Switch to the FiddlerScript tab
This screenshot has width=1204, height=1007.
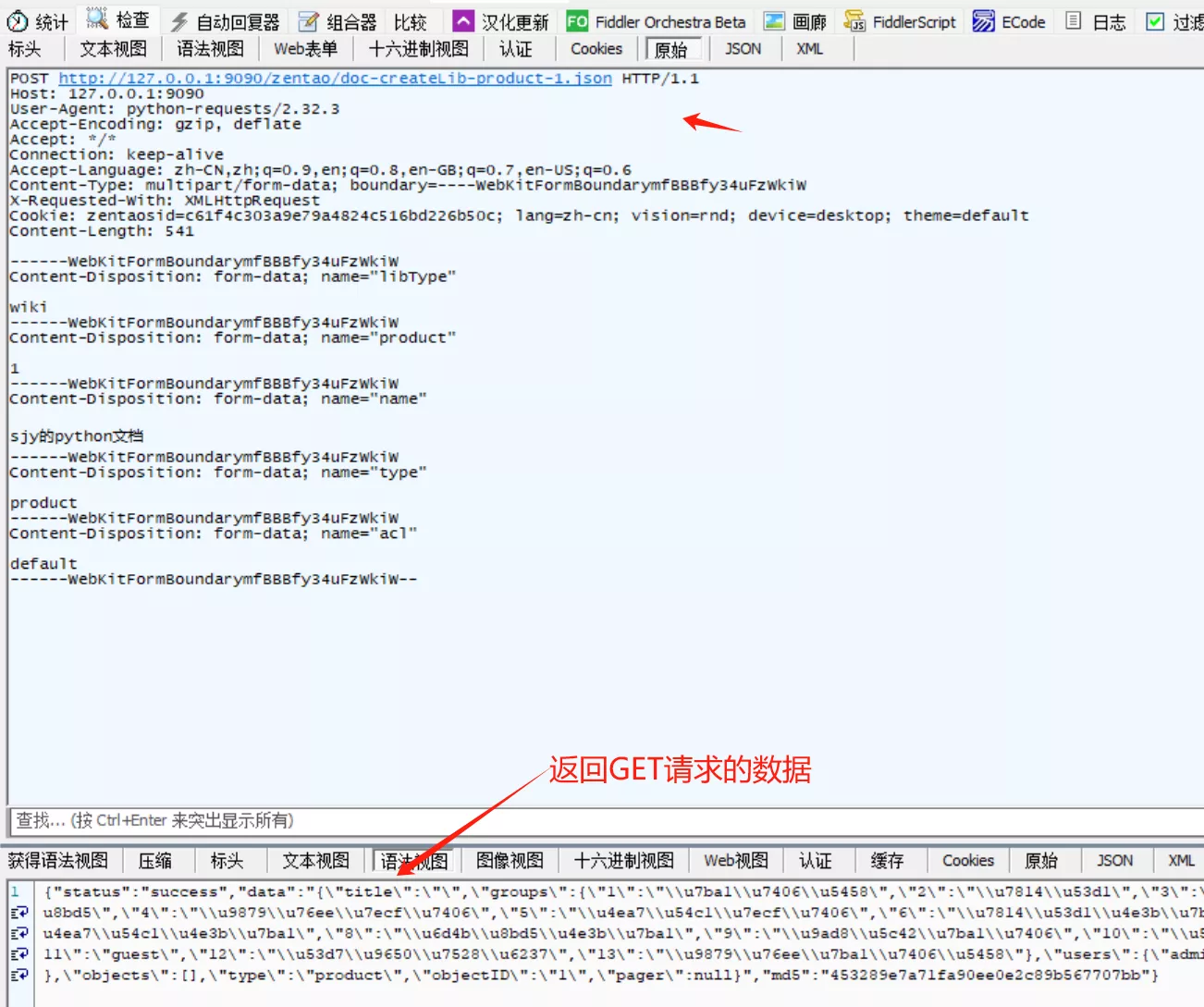[x=901, y=21]
